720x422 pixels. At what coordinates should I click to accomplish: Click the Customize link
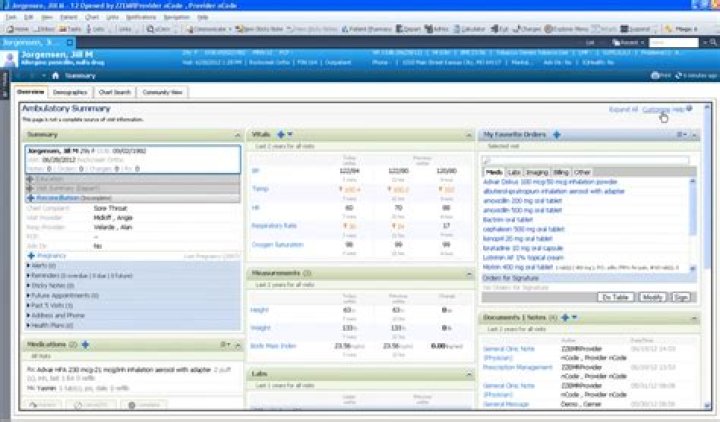(656, 109)
